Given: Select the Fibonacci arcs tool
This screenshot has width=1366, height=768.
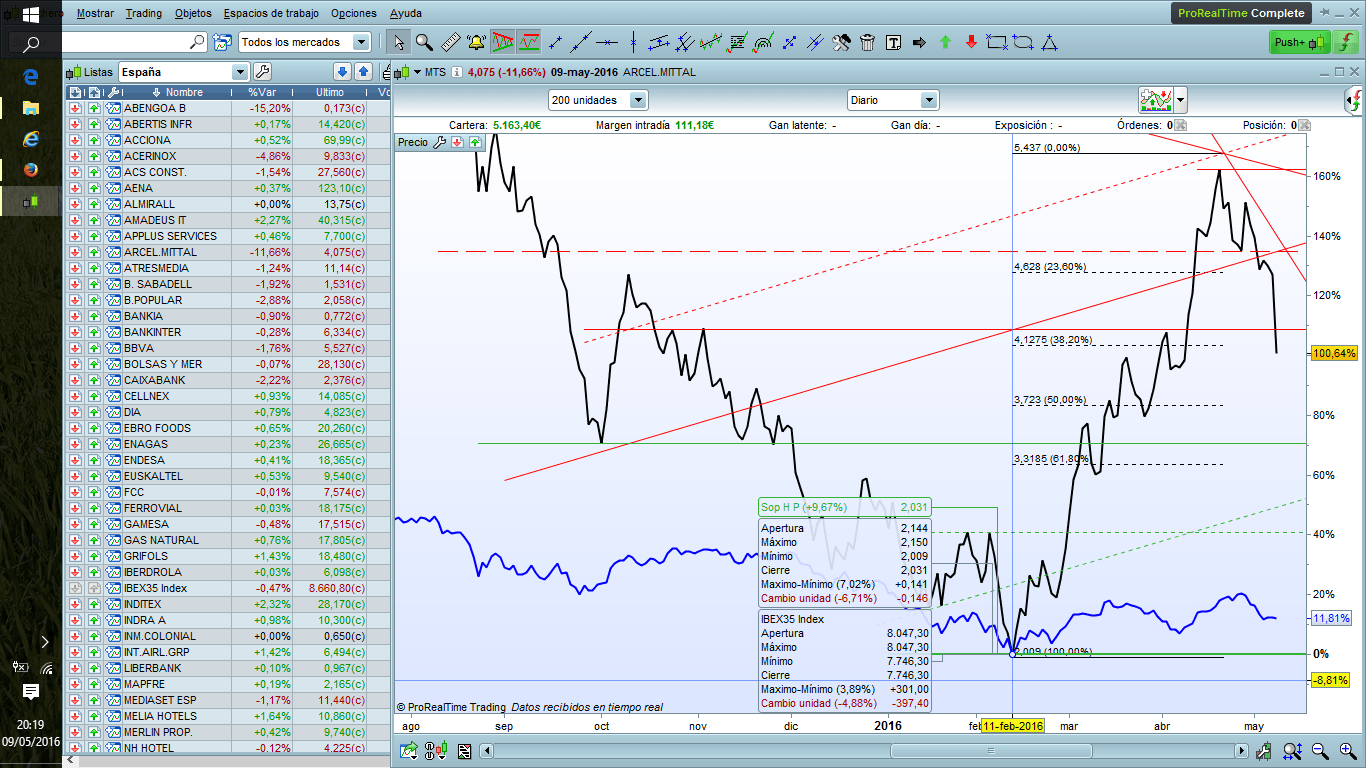Looking at the screenshot, I should (763, 42).
